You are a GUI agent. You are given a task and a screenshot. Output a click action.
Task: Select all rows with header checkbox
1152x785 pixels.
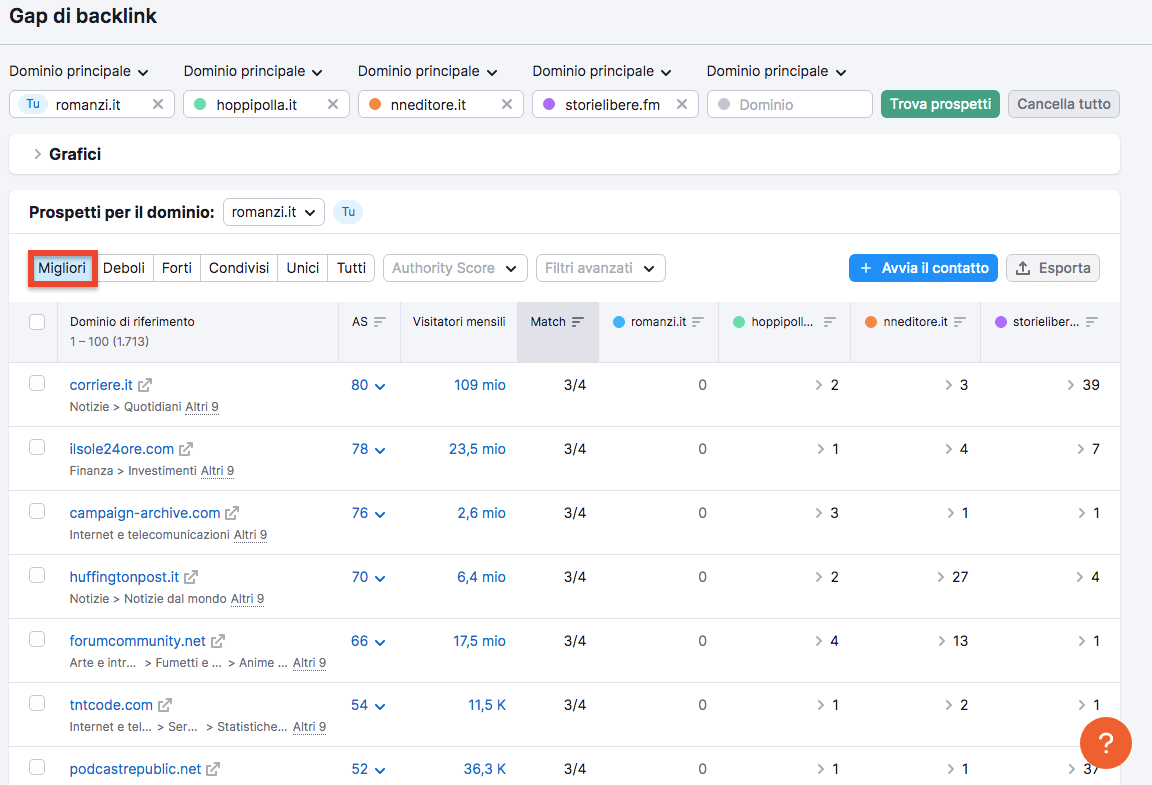click(x=37, y=322)
